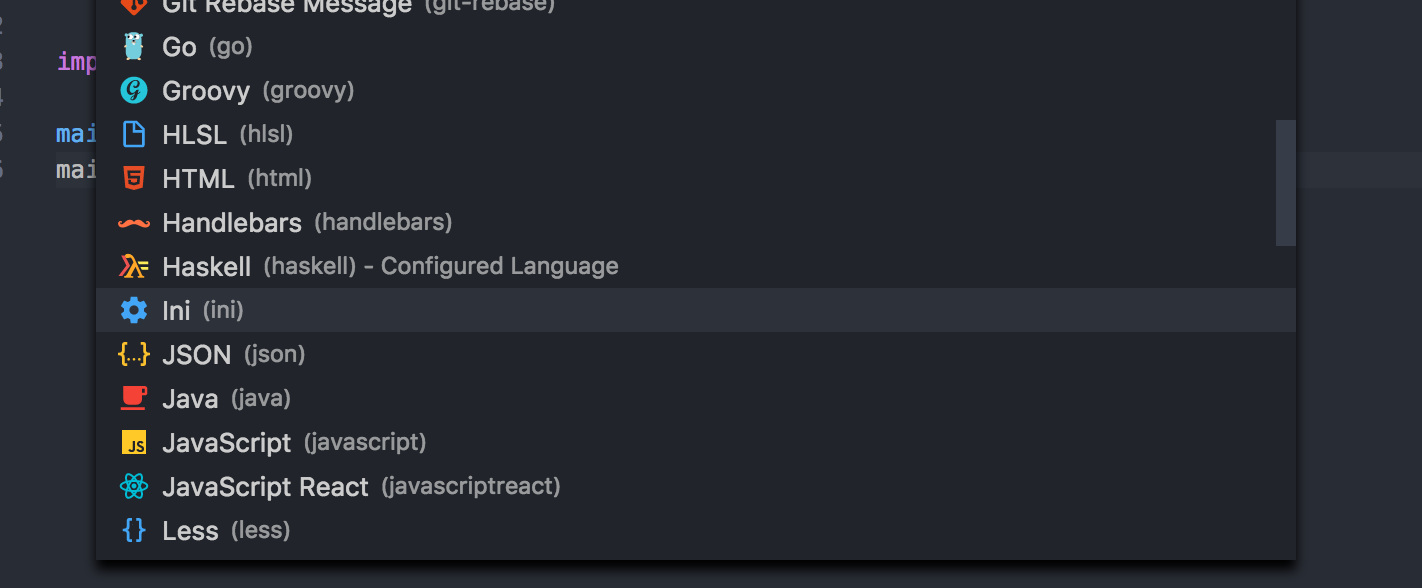
Task: Click the HTML5 shield icon
Action: click(x=133, y=178)
